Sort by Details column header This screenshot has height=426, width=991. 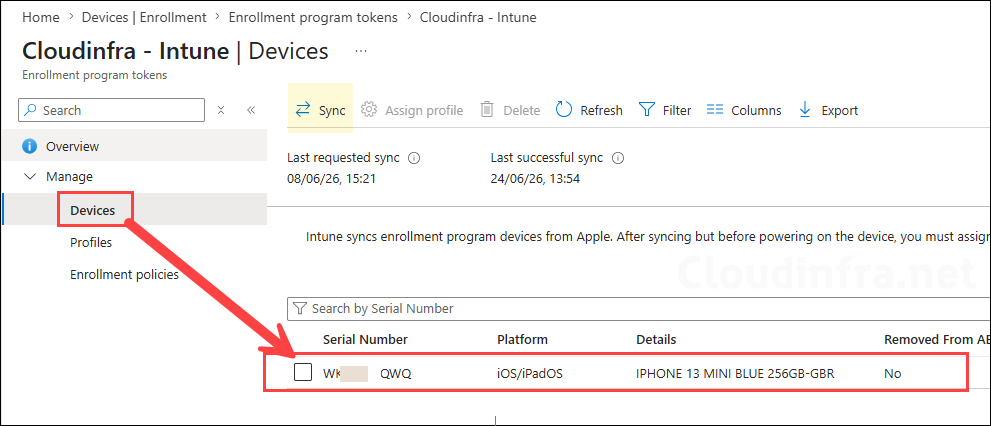(x=656, y=339)
